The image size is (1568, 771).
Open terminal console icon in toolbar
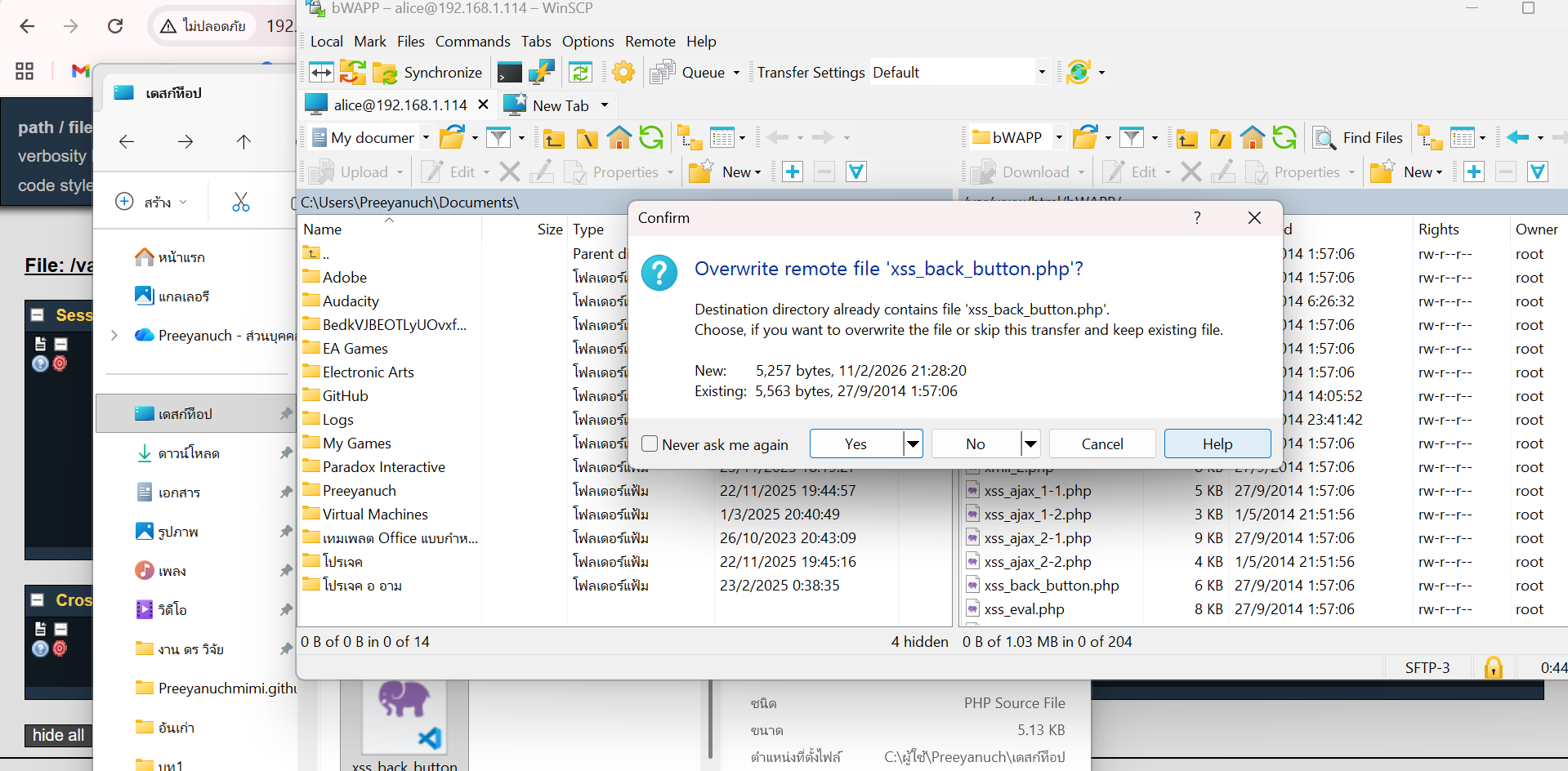click(510, 73)
